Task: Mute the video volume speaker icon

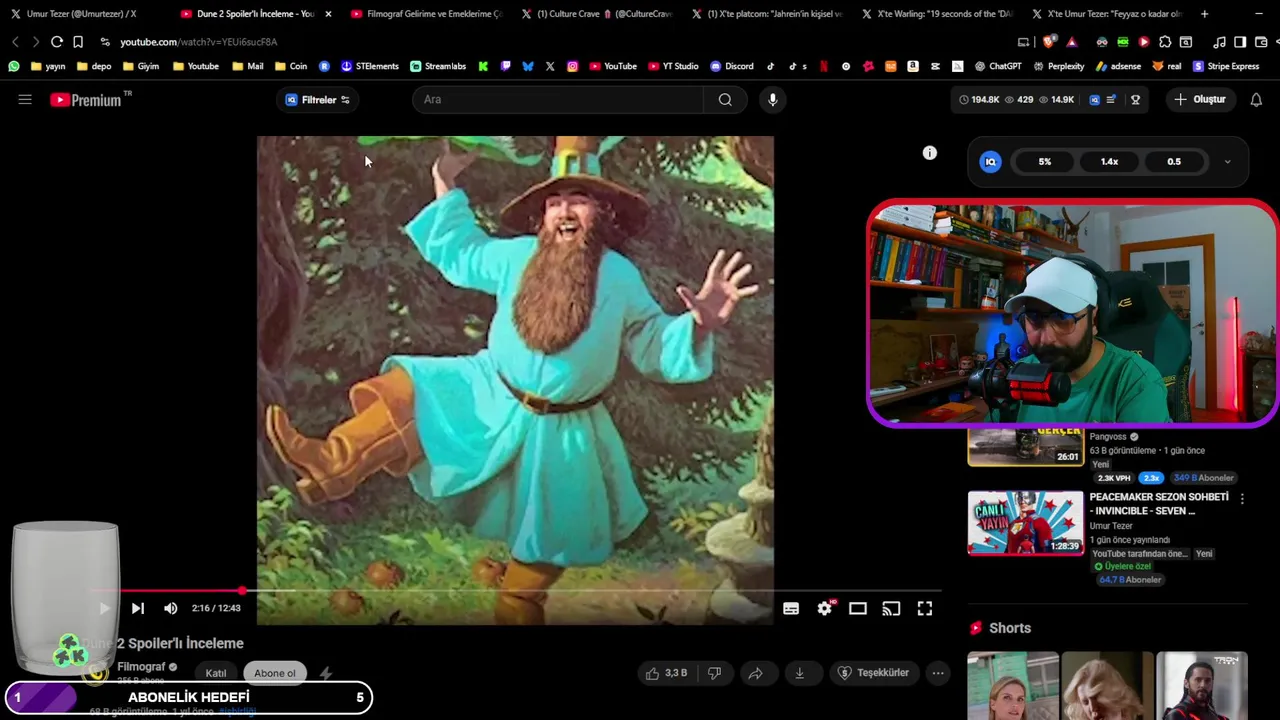Action: click(x=171, y=608)
